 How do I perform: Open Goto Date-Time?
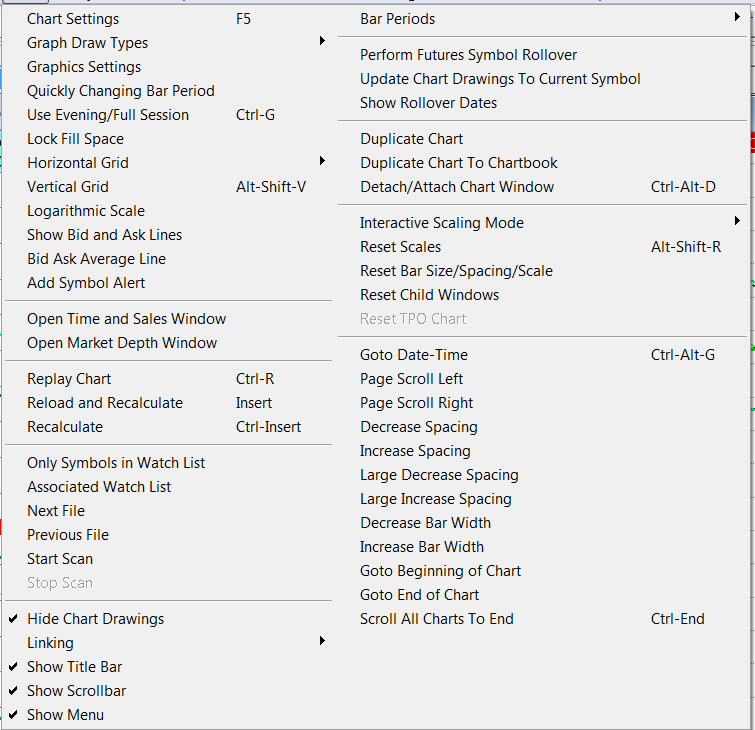[543, 355]
